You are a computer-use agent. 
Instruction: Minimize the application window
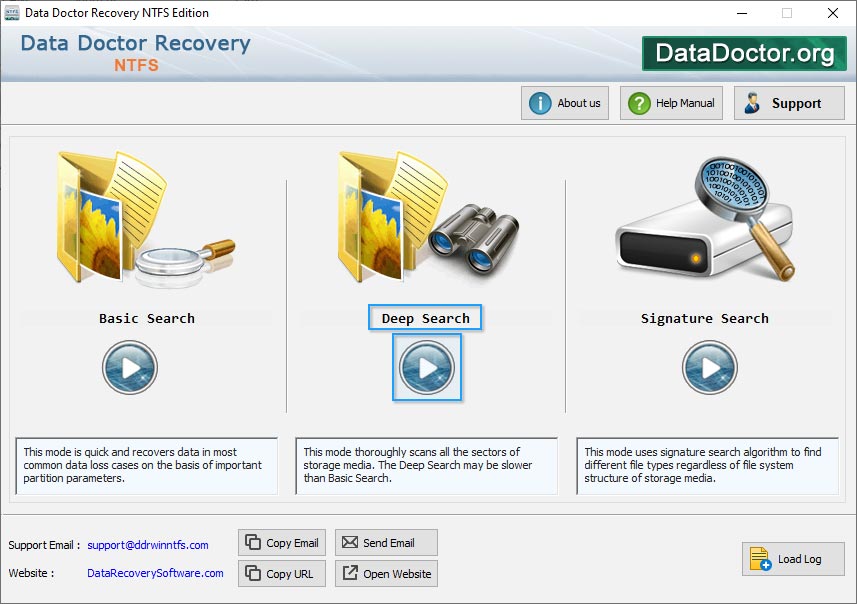(x=742, y=13)
